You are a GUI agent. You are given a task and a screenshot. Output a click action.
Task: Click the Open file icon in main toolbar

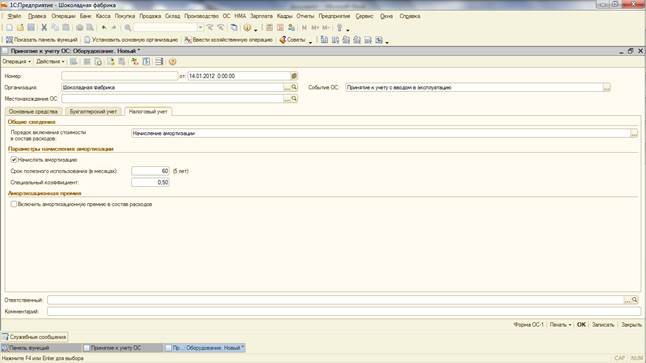20,28
